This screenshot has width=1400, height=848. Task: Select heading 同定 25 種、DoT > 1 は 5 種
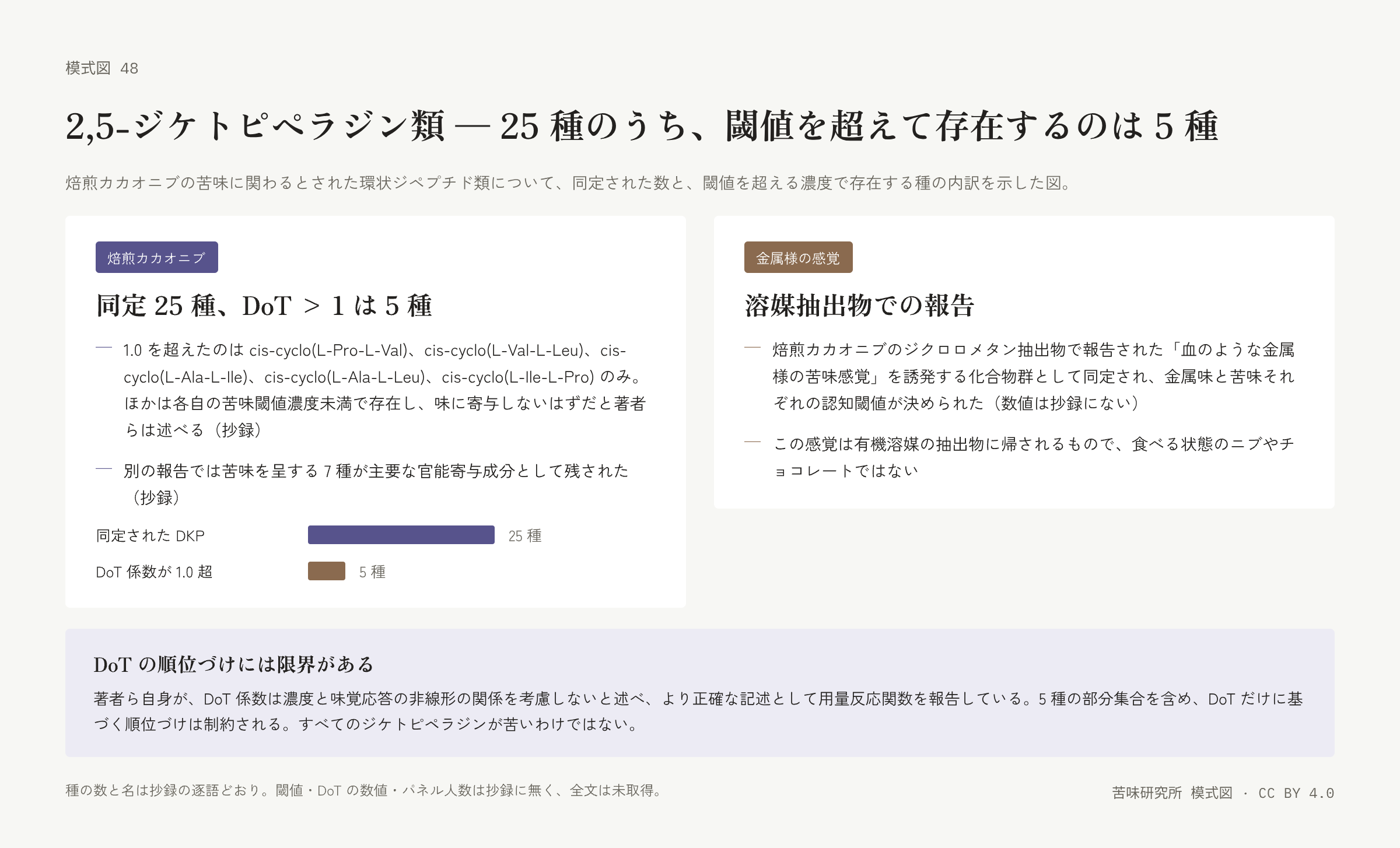coord(264,306)
